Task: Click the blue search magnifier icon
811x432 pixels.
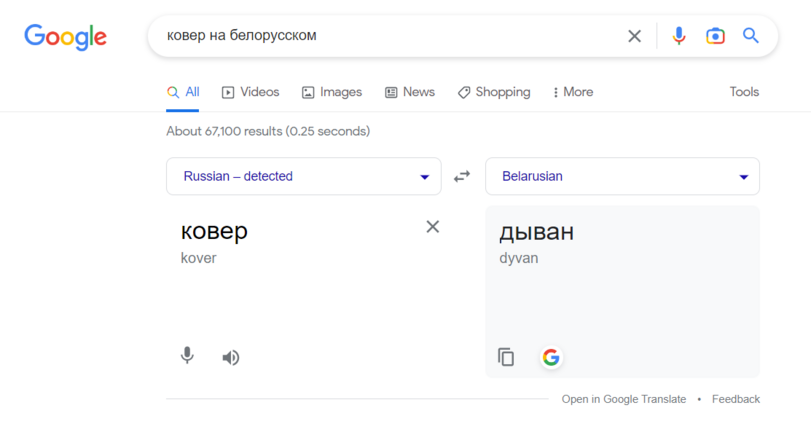Action: point(751,36)
